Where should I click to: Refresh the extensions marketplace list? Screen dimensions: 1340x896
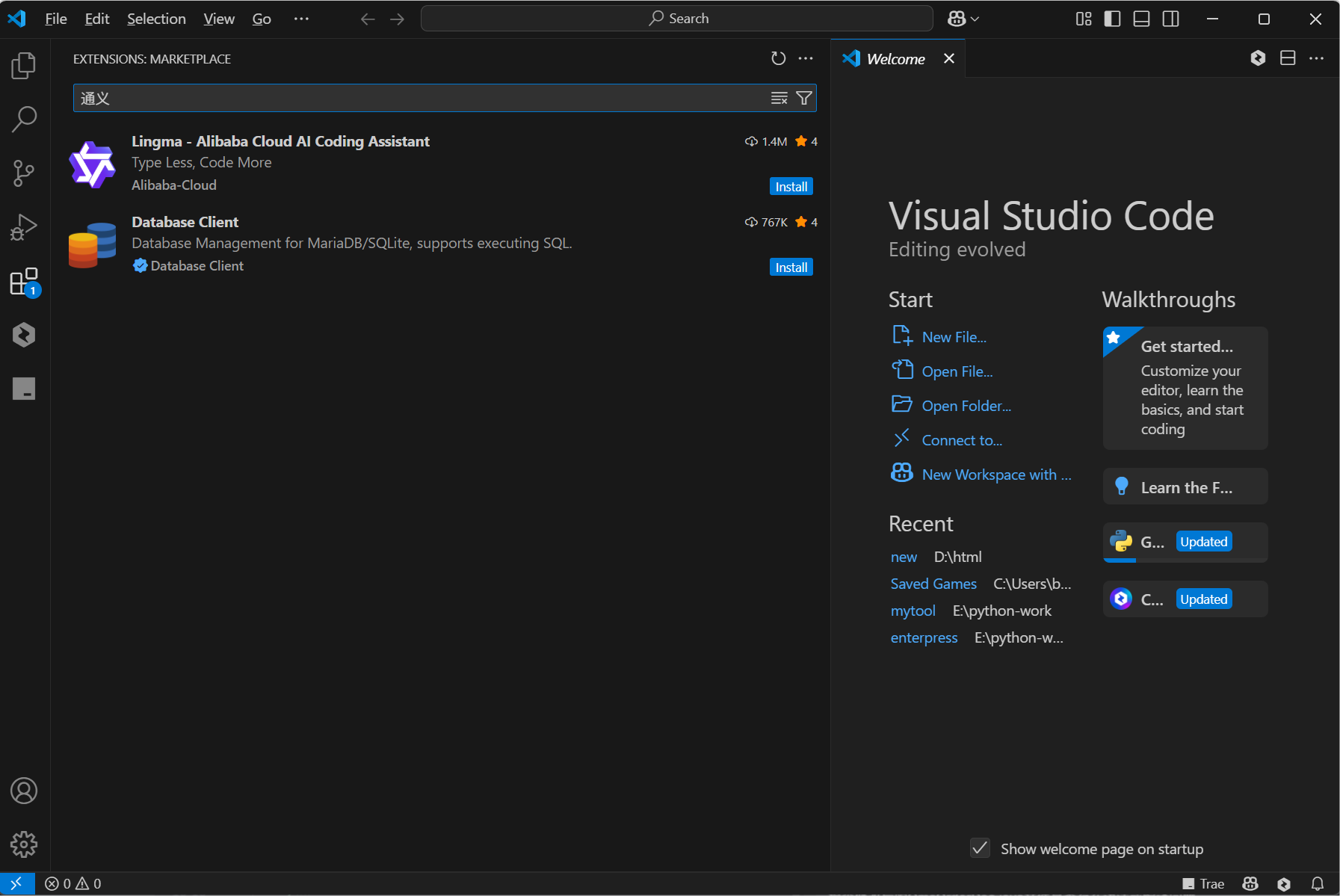coord(779,58)
